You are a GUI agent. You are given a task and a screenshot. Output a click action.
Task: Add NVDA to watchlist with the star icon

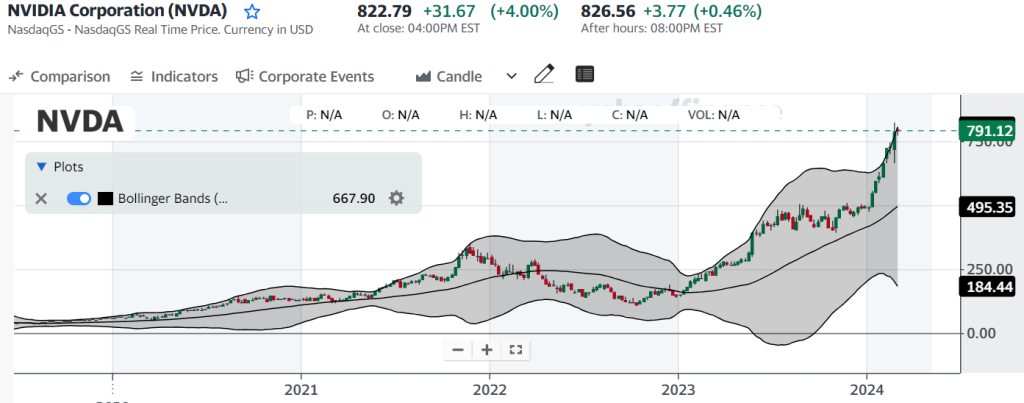[251, 12]
